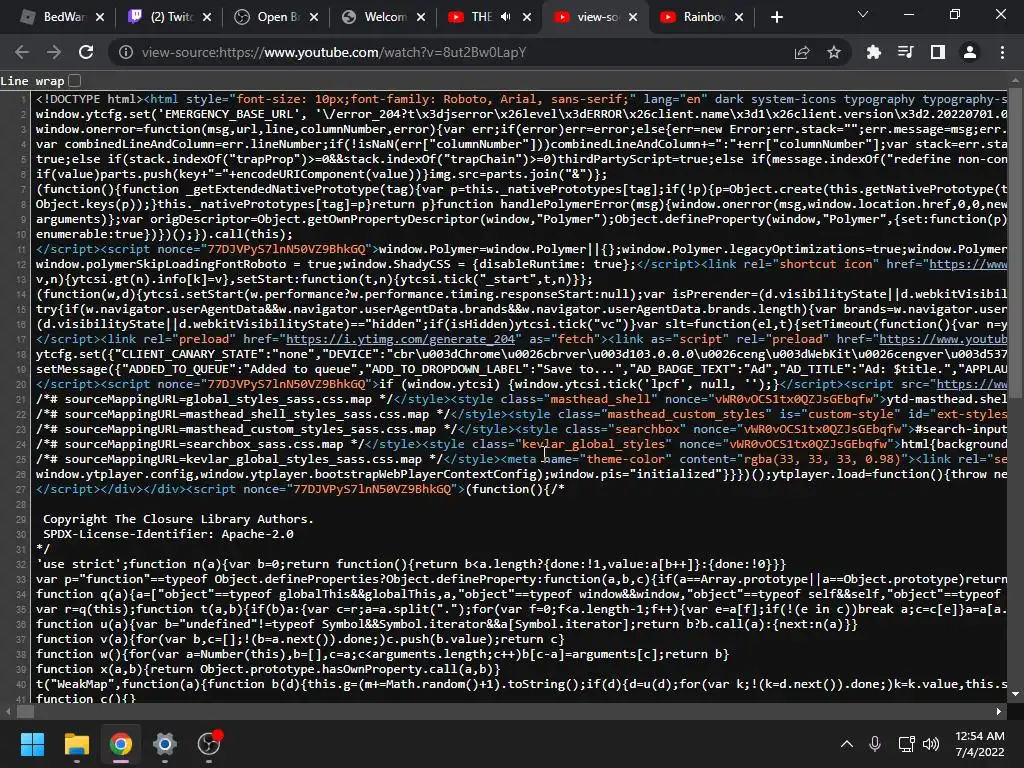
Task: Open Chrome's three-dot menu
Action: click(1002, 52)
